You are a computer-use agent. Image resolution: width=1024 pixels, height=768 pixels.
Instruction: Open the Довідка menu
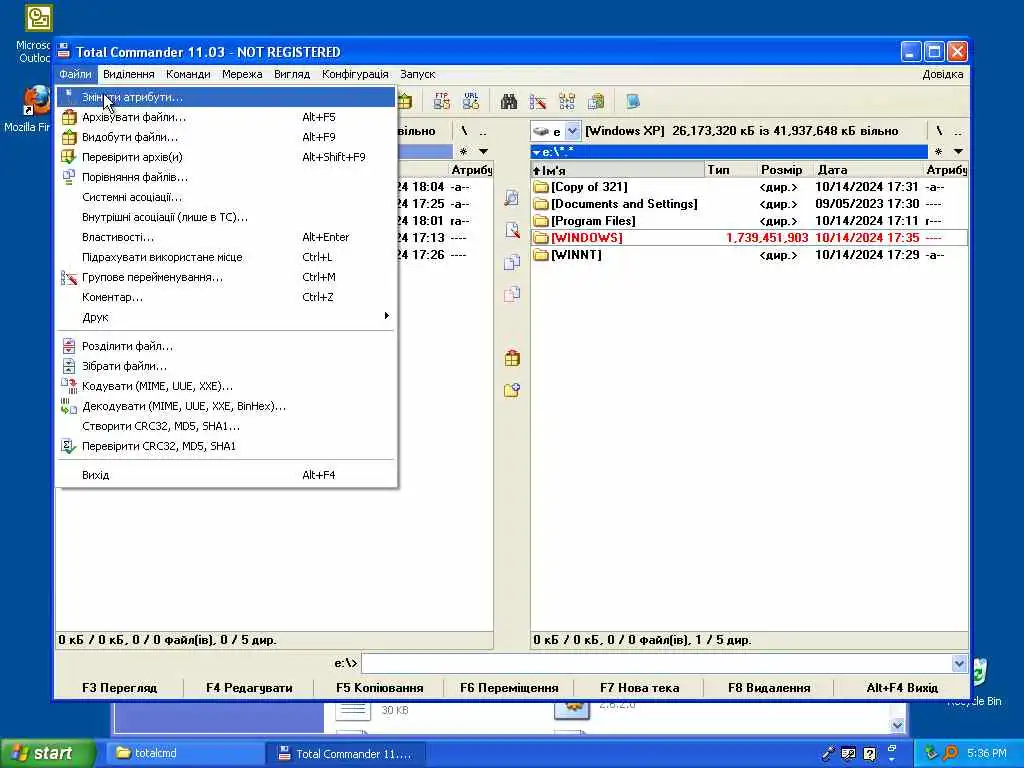tap(942, 74)
